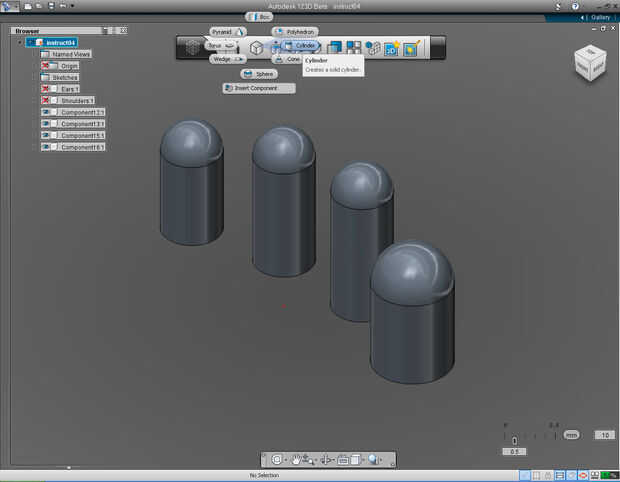Select Component6:1 in Browser

[82, 147]
